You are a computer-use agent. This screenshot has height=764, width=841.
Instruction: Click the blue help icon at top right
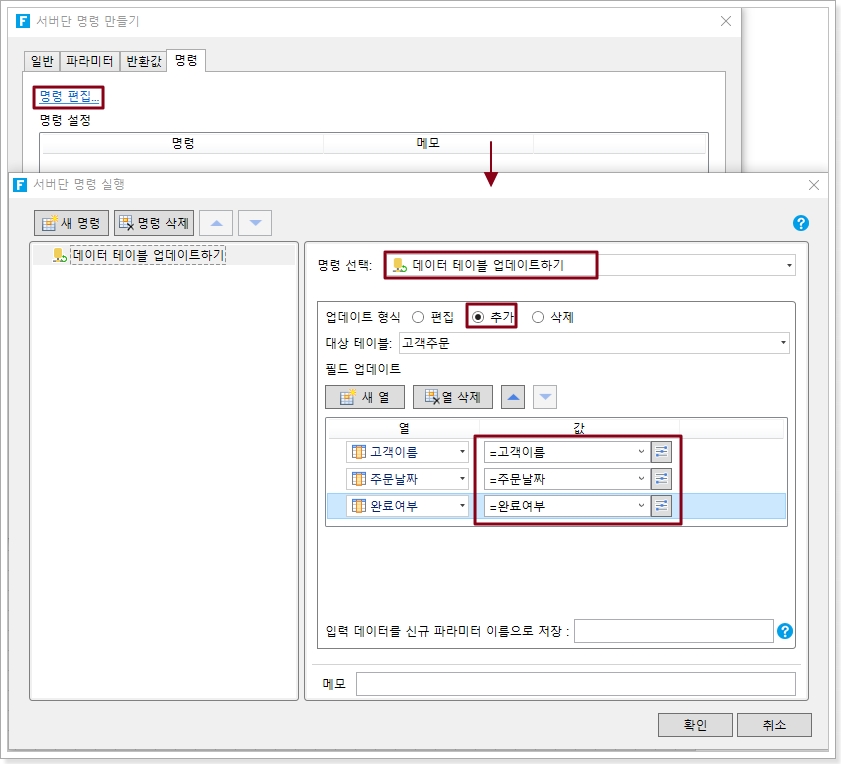point(800,223)
